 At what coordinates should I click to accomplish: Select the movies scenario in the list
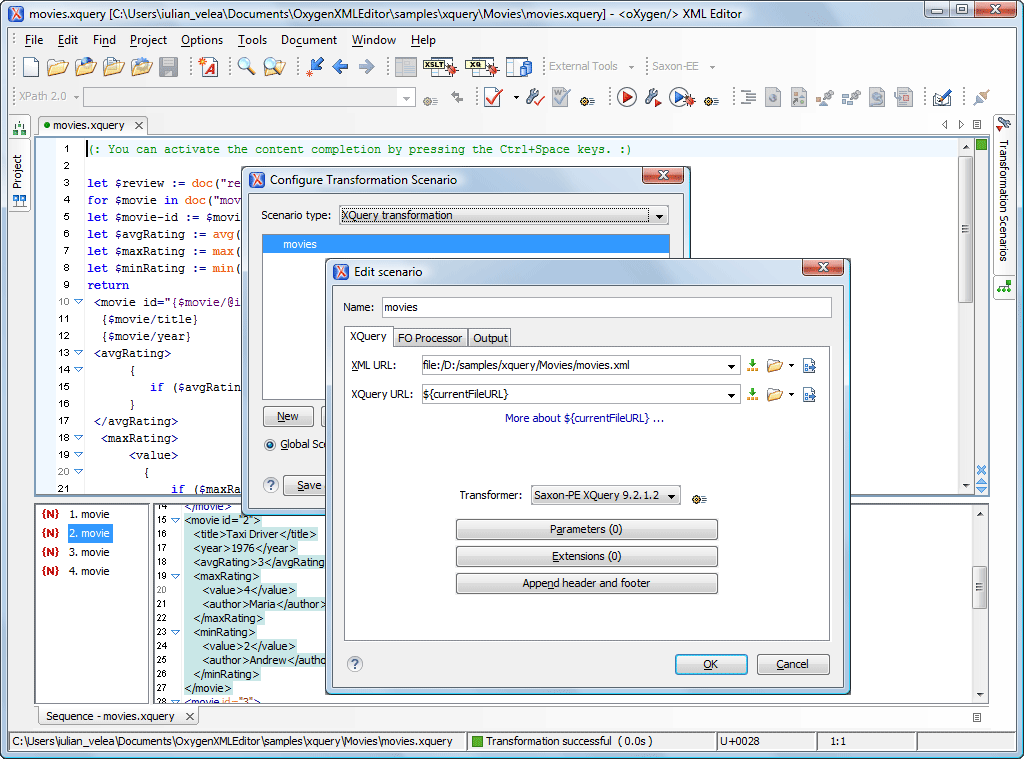pyautogui.click(x=466, y=244)
